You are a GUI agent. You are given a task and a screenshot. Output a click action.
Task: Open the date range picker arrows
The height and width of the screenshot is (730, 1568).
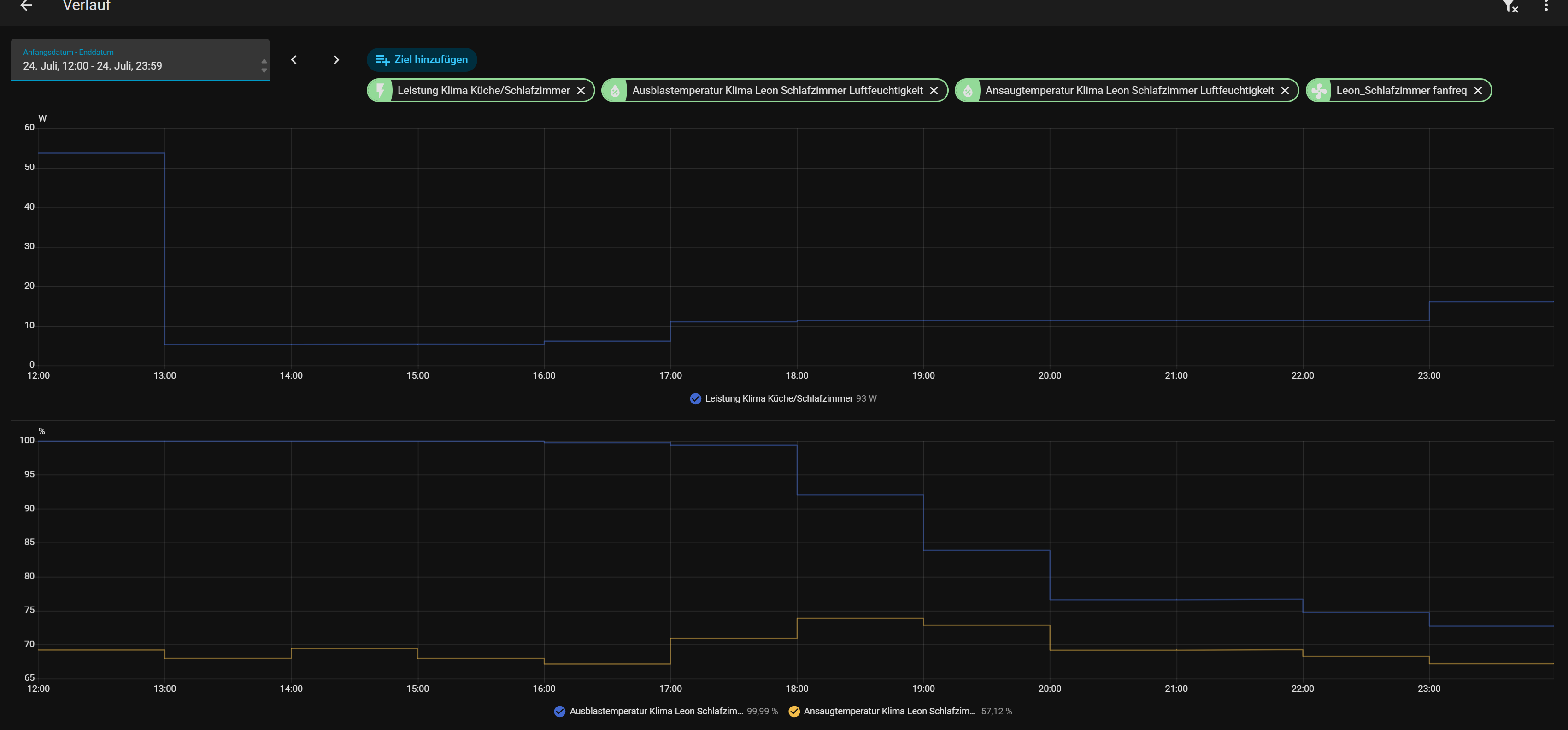(x=264, y=66)
